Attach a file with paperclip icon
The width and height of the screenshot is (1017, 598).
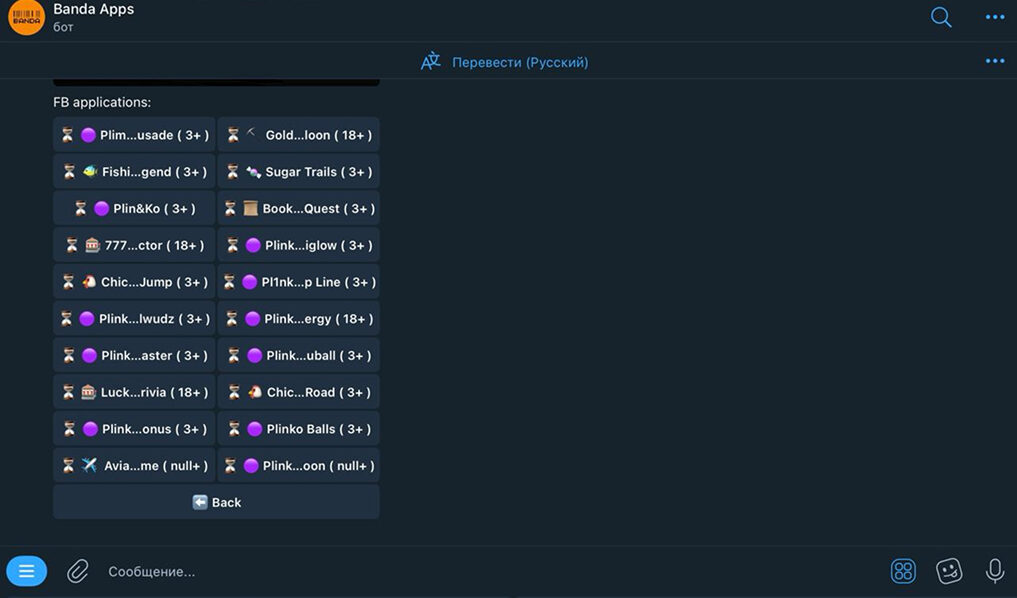78,571
